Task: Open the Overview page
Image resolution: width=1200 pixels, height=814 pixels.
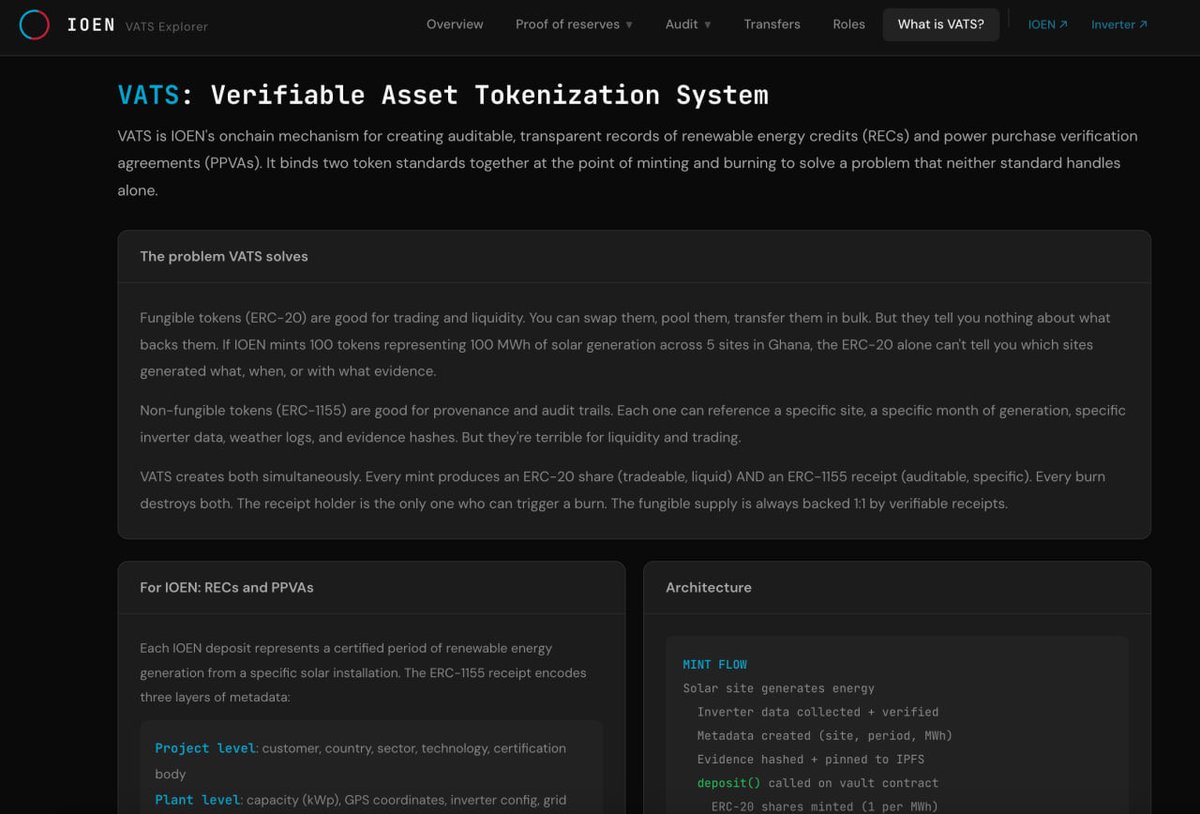Action: pos(455,24)
